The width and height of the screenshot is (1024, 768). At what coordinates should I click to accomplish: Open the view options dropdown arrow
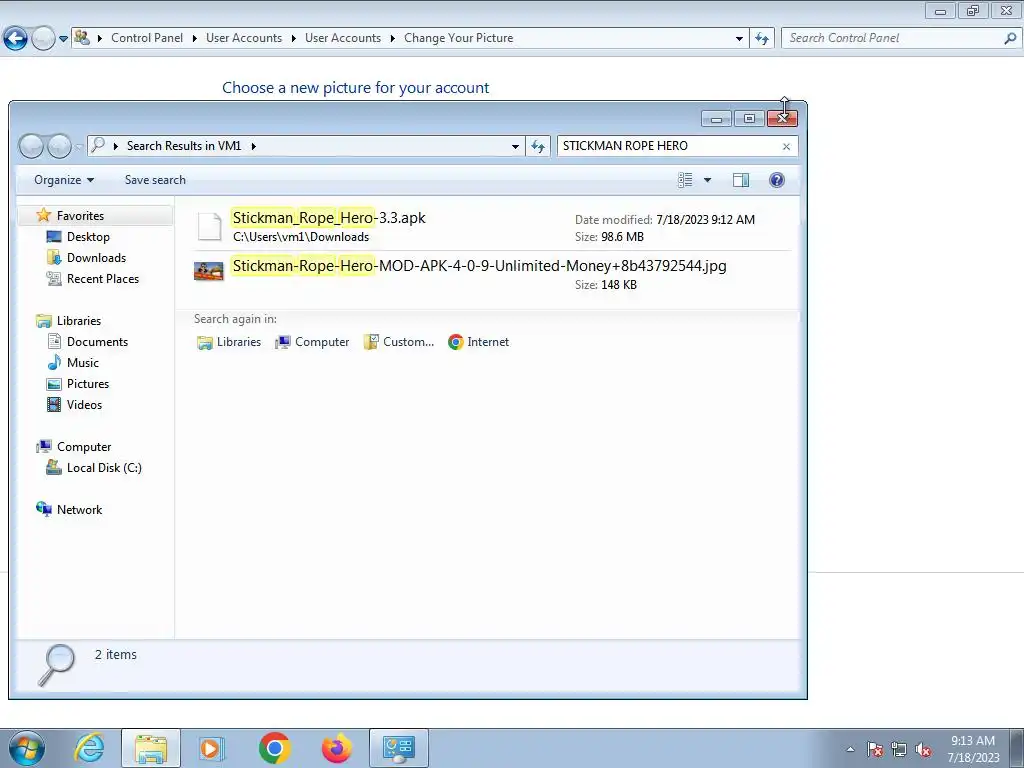[707, 180]
